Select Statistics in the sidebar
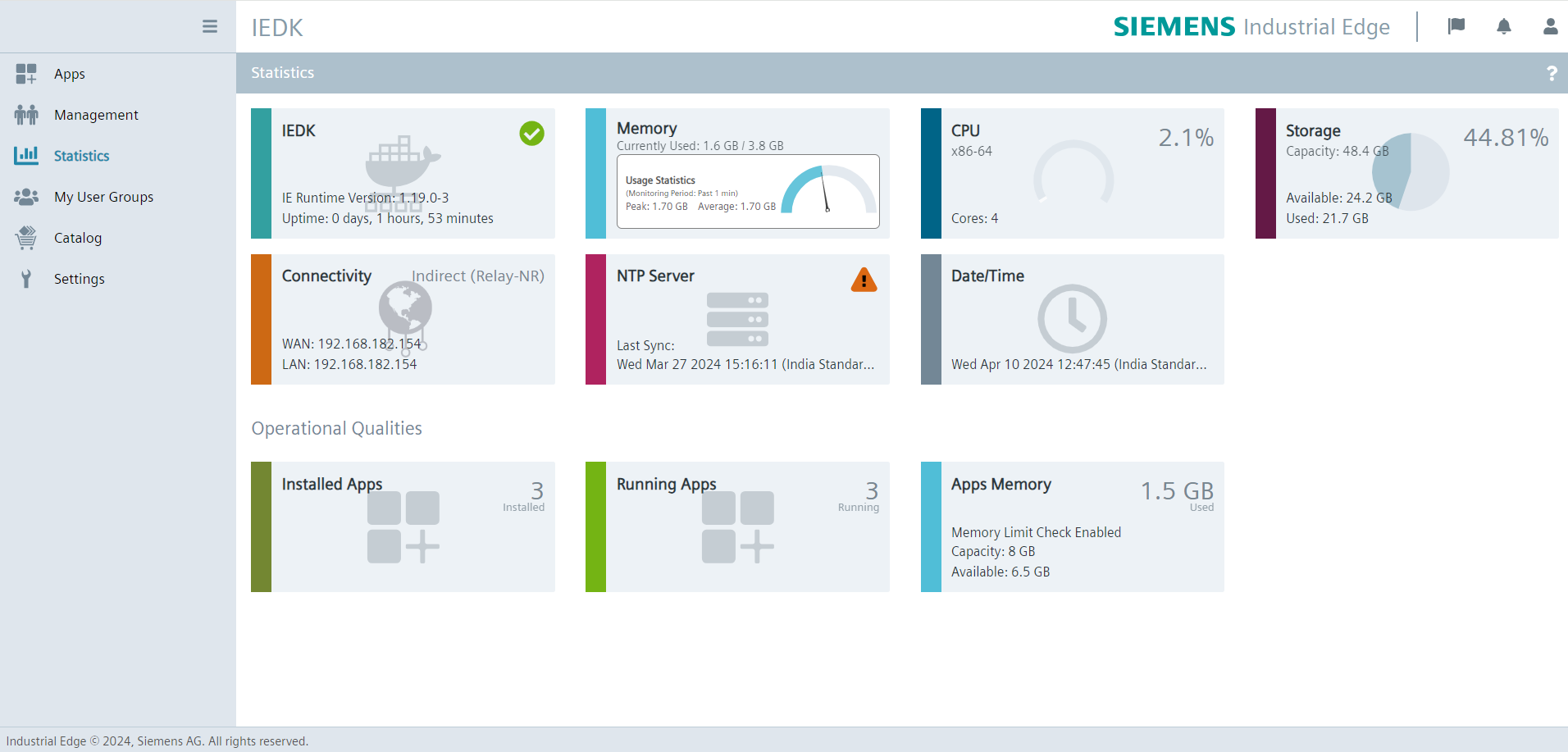The height and width of the screenshot is (752, 1568). [81, 156]
